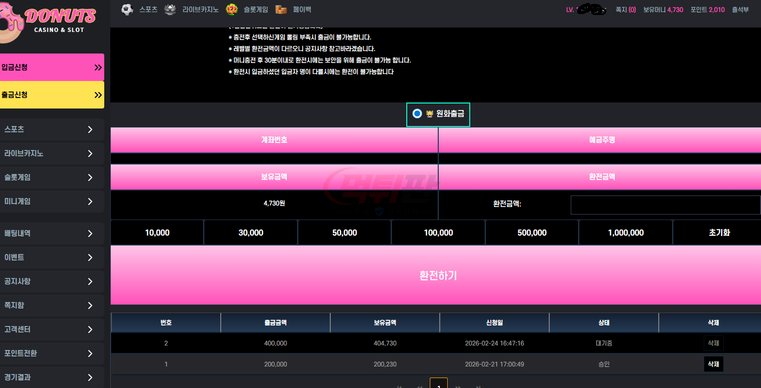Select the 원화출금 radio button
The height and width of the screenshot is (388, 761).
point(417,114)
